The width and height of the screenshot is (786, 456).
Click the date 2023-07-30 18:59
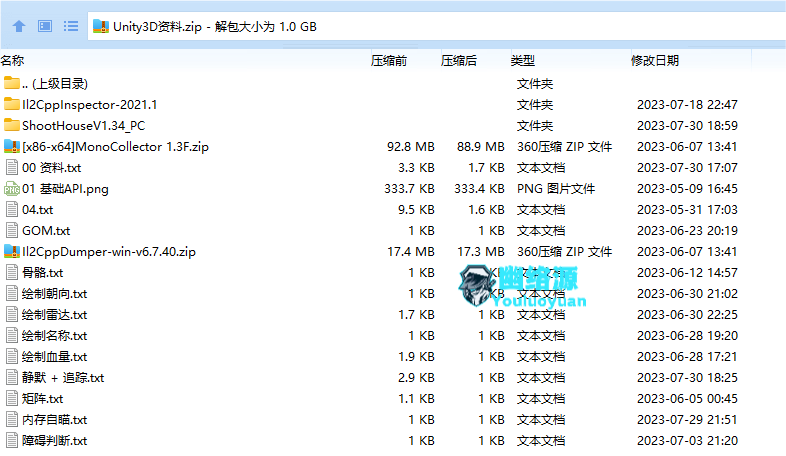point(687,126)
